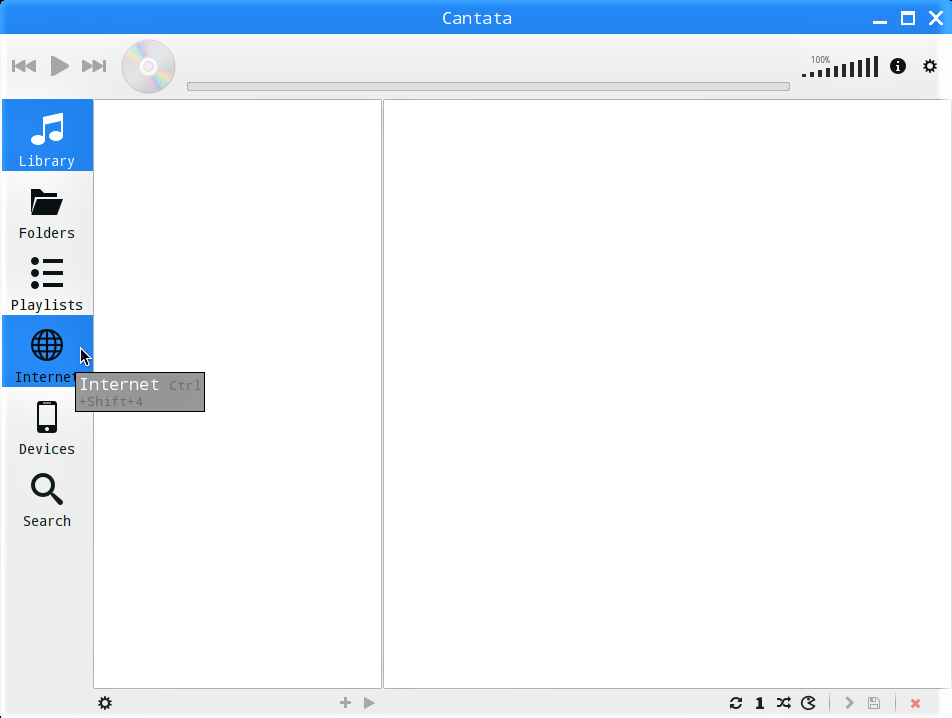This screenshot has width=952, height=718.
Task: Open the bottom-left view settings gear
Action: (105, 703)
